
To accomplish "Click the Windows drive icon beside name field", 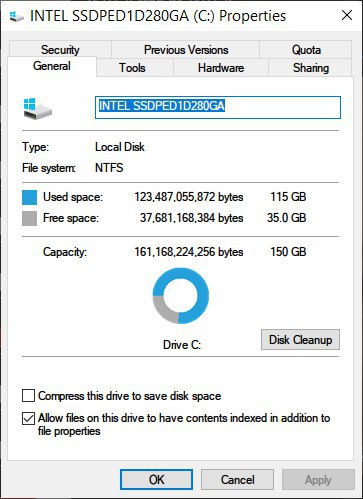I will (x=38, y=108).
